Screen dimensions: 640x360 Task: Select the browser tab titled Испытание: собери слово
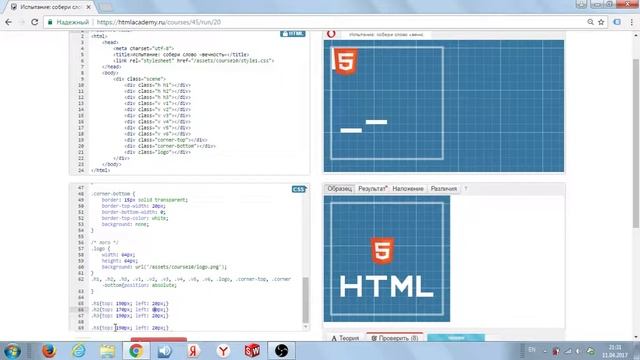click(50, 7)
